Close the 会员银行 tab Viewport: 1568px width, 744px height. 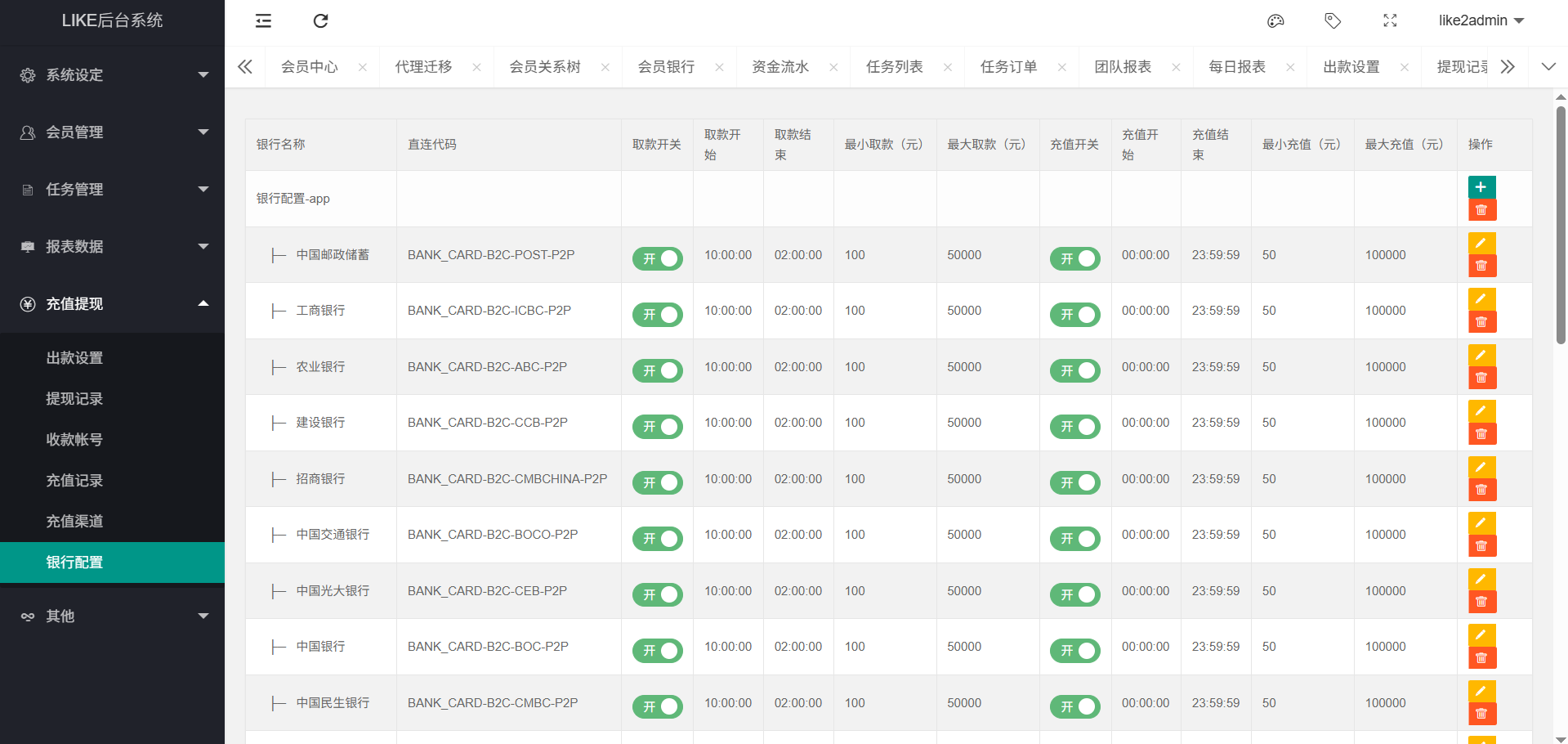click(x=719, y=68)
